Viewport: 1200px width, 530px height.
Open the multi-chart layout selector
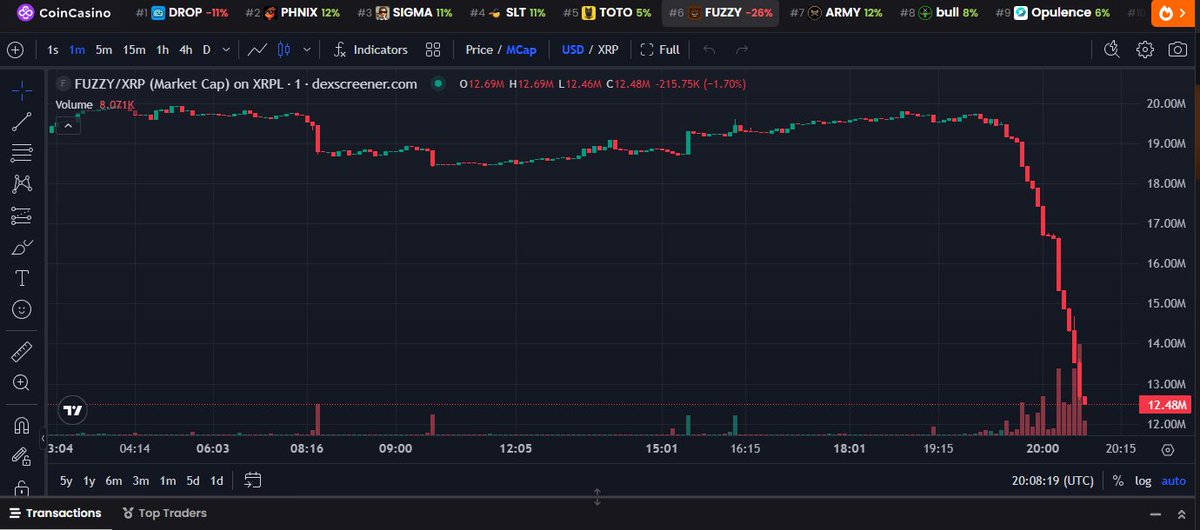(x=433, y=49)
